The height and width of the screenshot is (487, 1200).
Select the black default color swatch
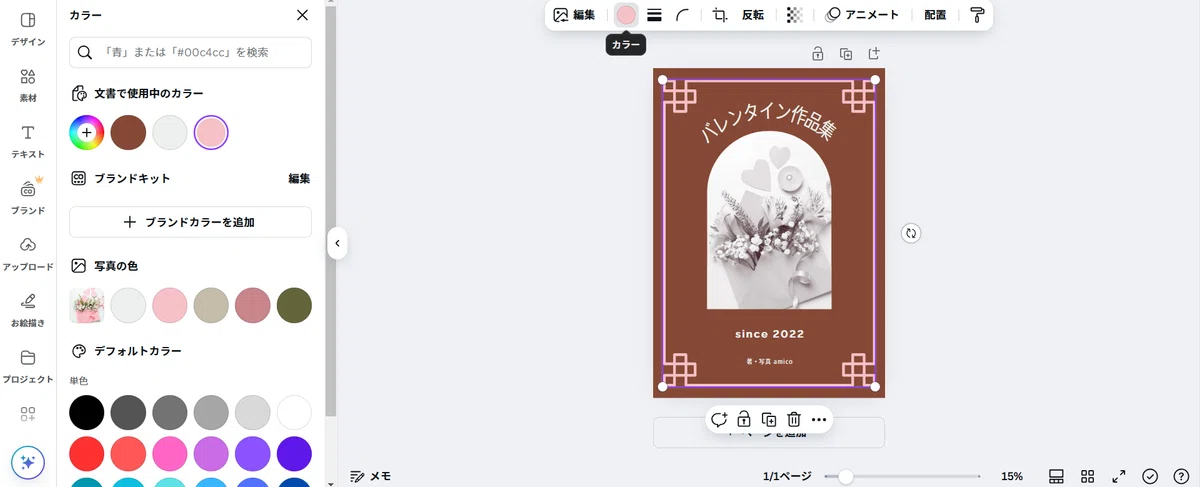coord(87,412)
